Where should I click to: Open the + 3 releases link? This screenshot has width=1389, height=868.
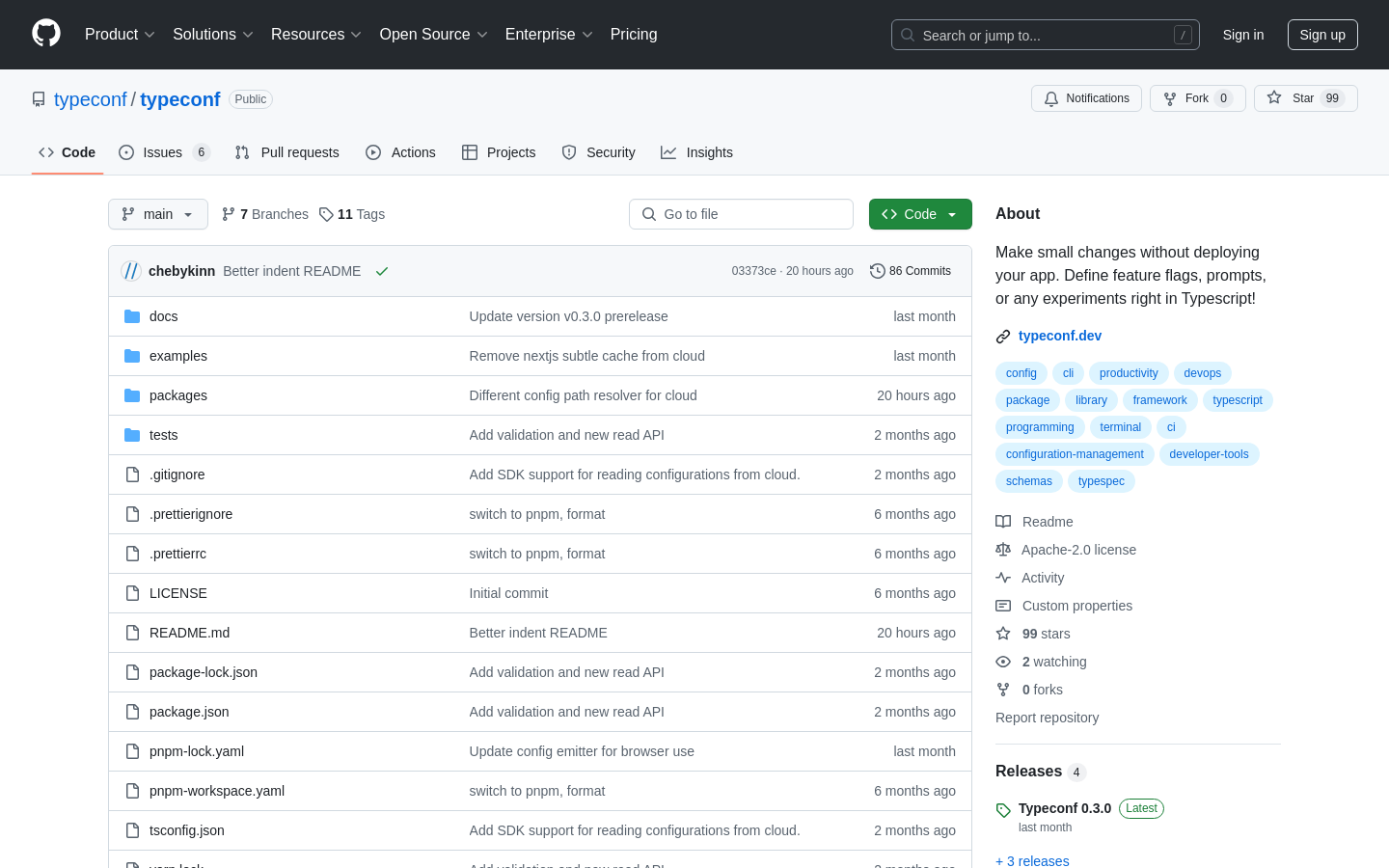pos(1032,860)
